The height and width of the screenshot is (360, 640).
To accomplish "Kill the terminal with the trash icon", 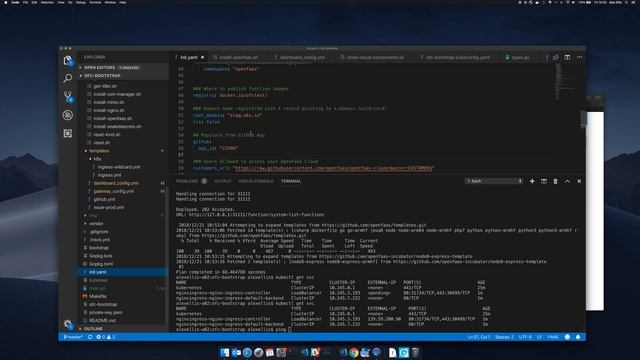I will pos(556,181).
